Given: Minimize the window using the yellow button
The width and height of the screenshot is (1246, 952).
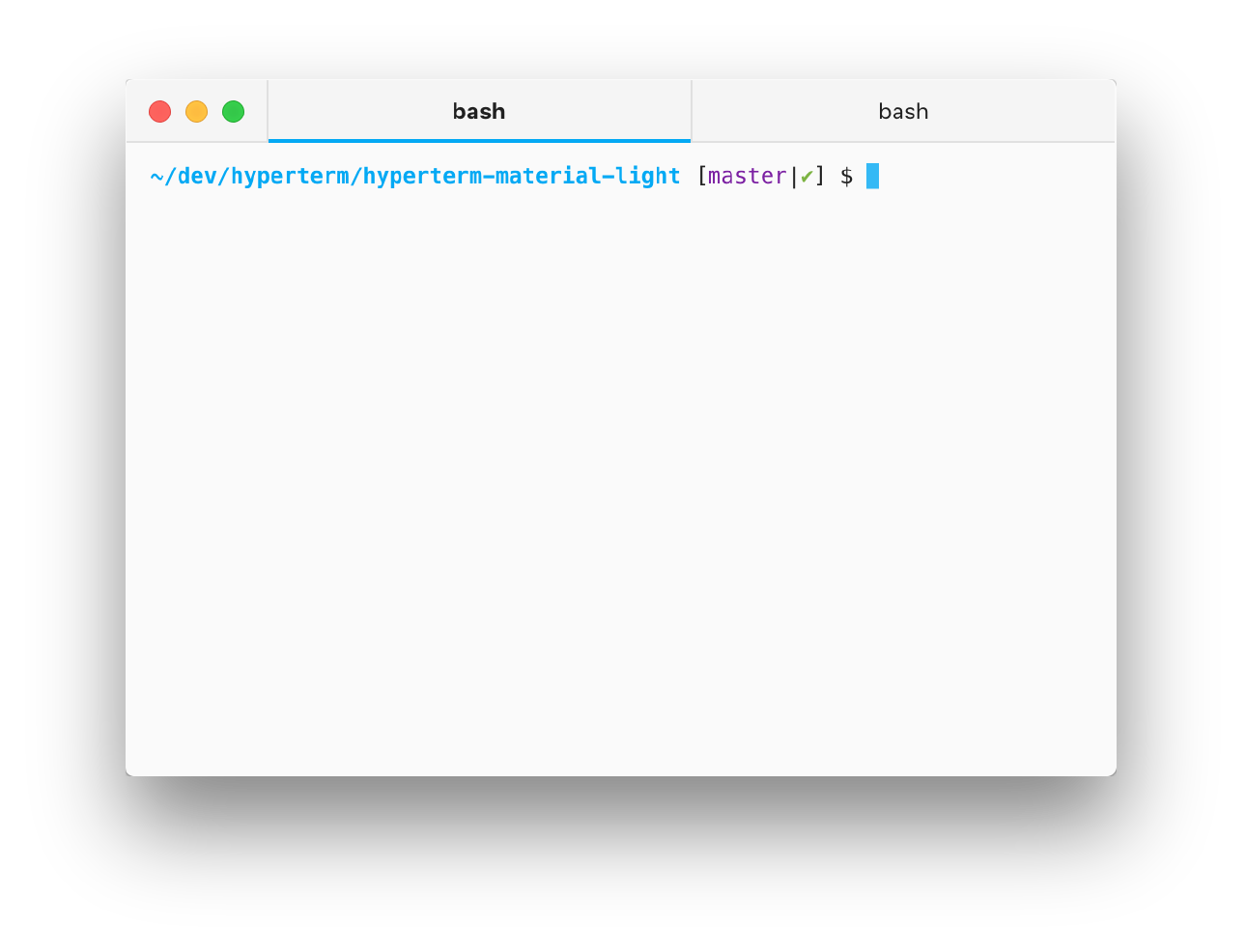Looking at the screenshot, I should 197,112.
